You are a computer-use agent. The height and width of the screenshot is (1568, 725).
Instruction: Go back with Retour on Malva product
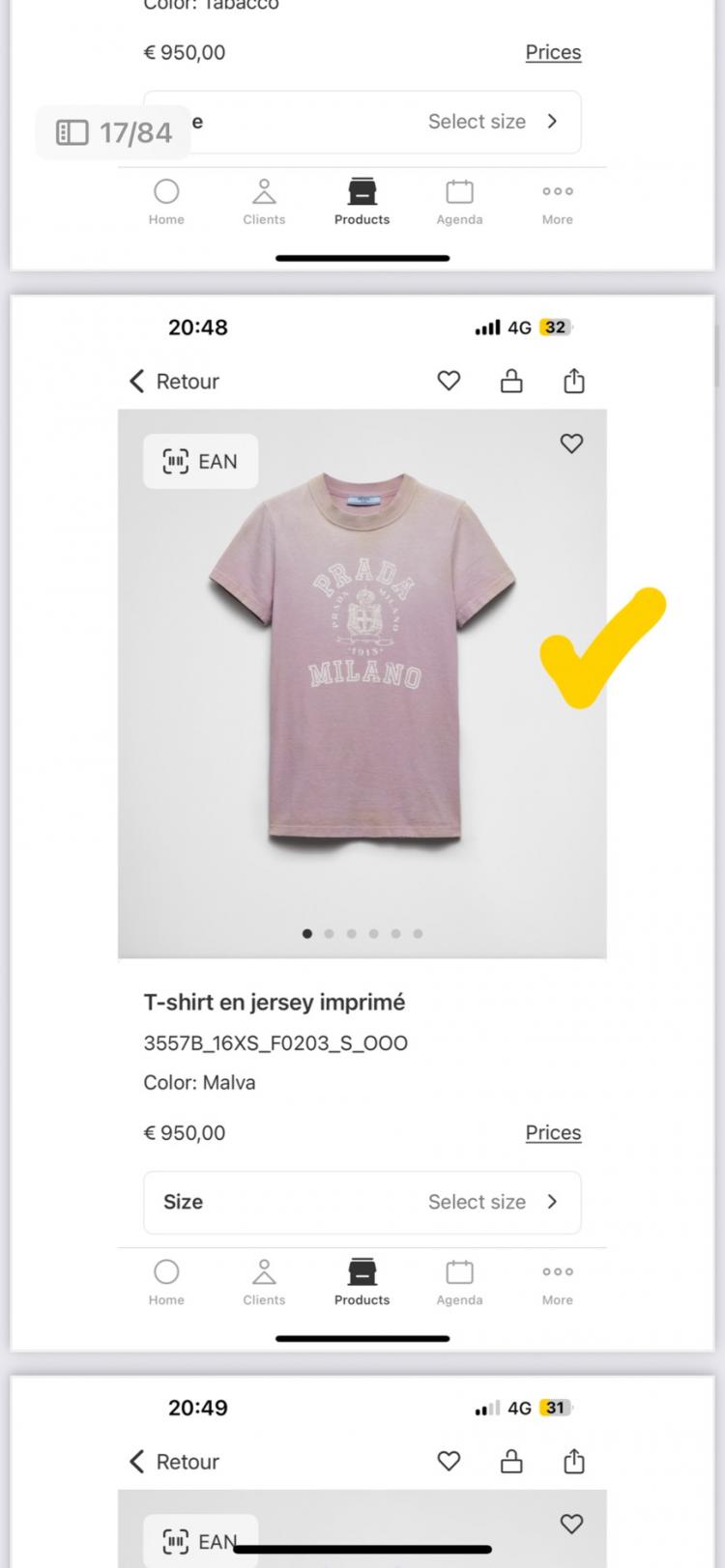(x=175, y=381)
